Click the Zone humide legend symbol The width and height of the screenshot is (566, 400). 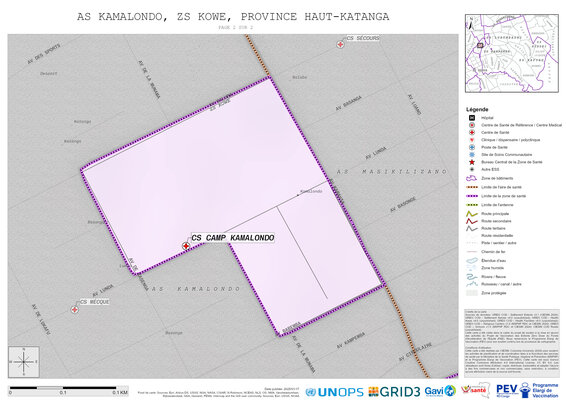tap(471, 268)
